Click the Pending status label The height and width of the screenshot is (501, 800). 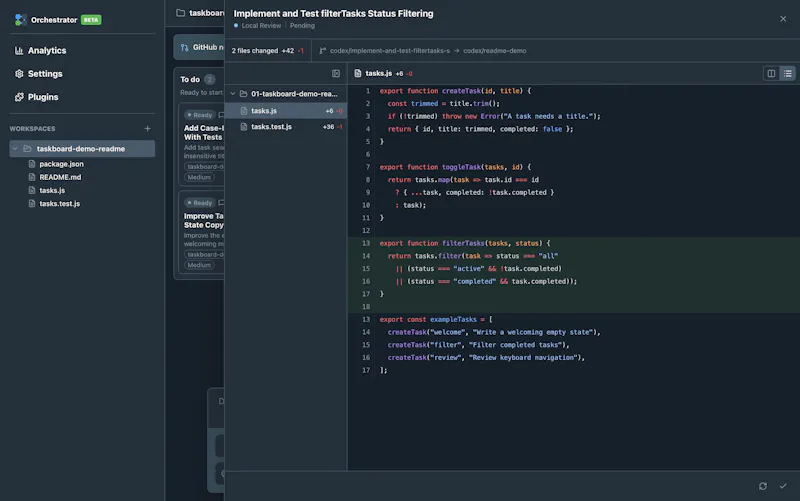[302, 26]
